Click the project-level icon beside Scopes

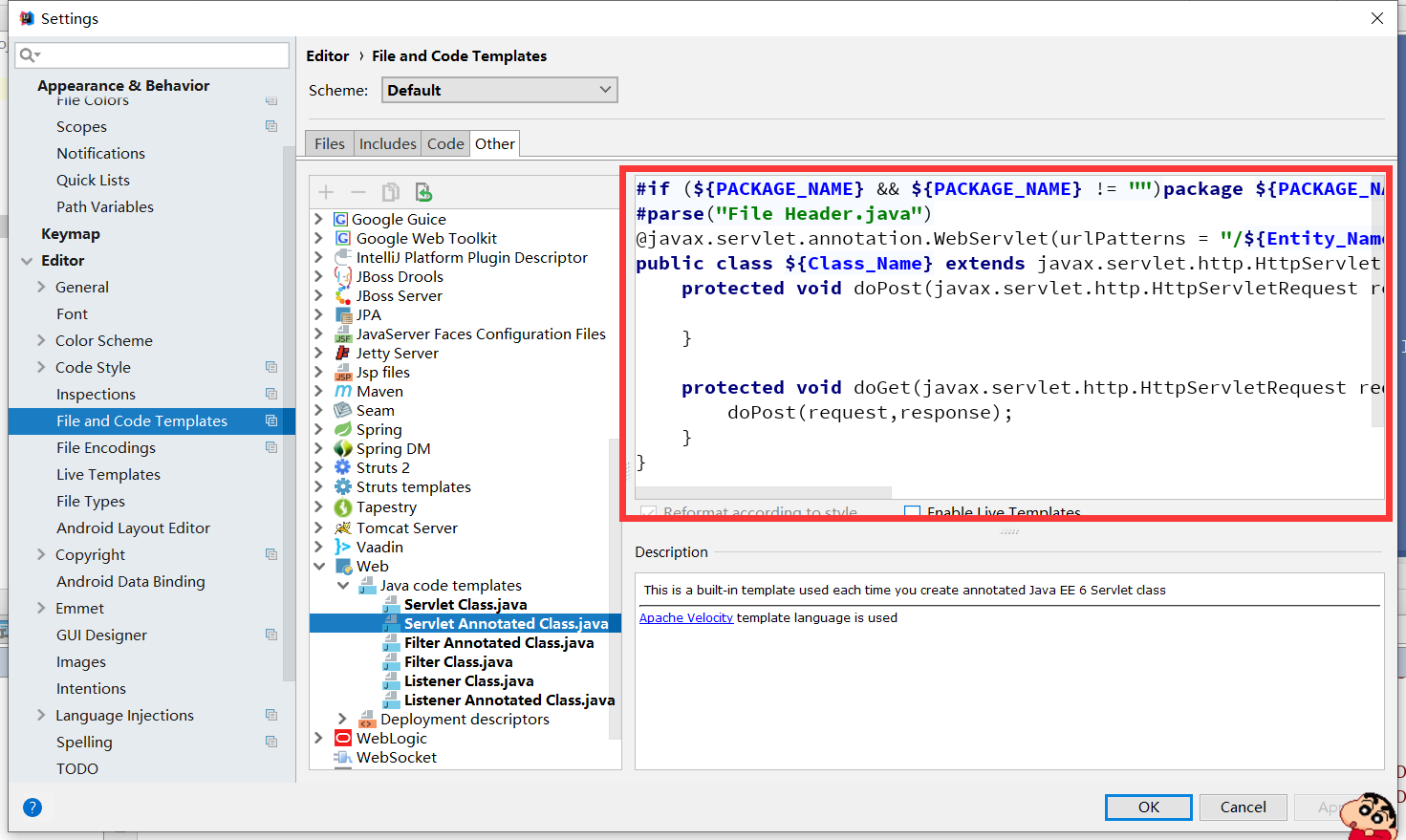pos(271,126)
